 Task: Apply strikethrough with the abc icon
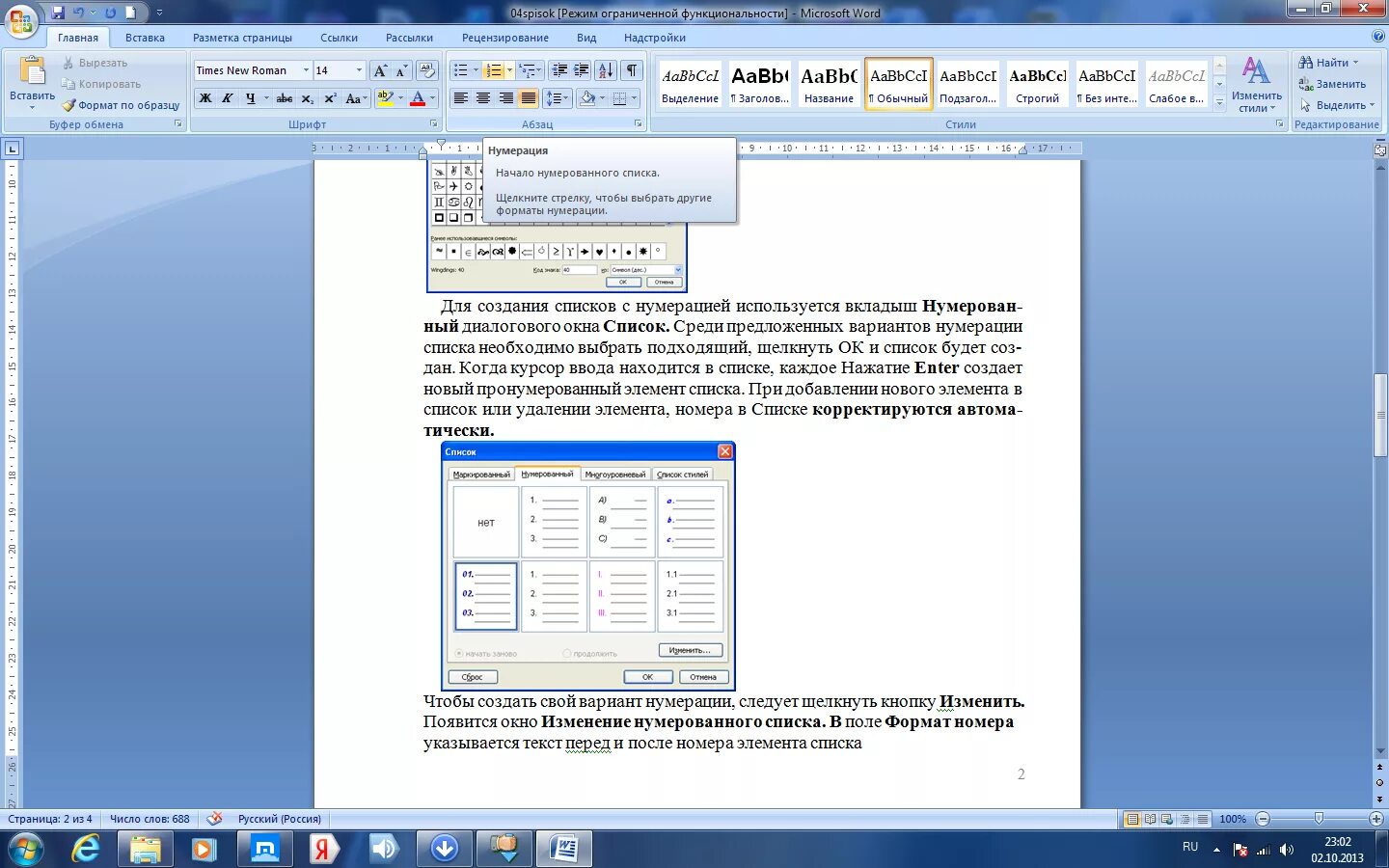(284, 98)
